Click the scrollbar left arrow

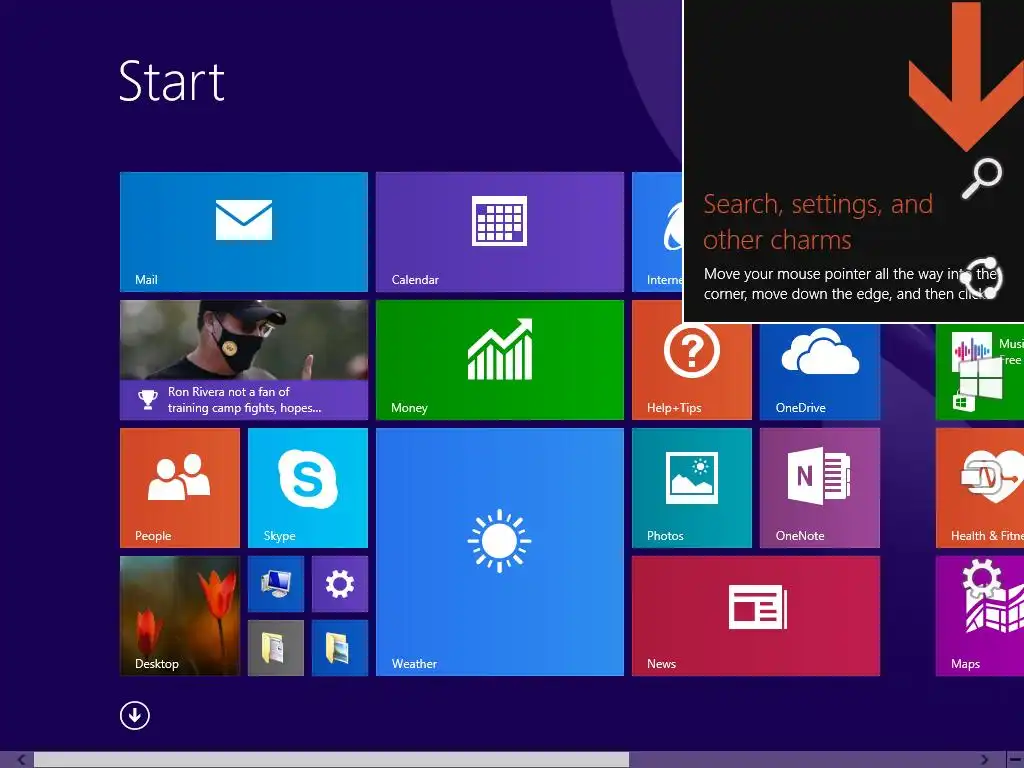pyautogui.click(x=21, y=760)
